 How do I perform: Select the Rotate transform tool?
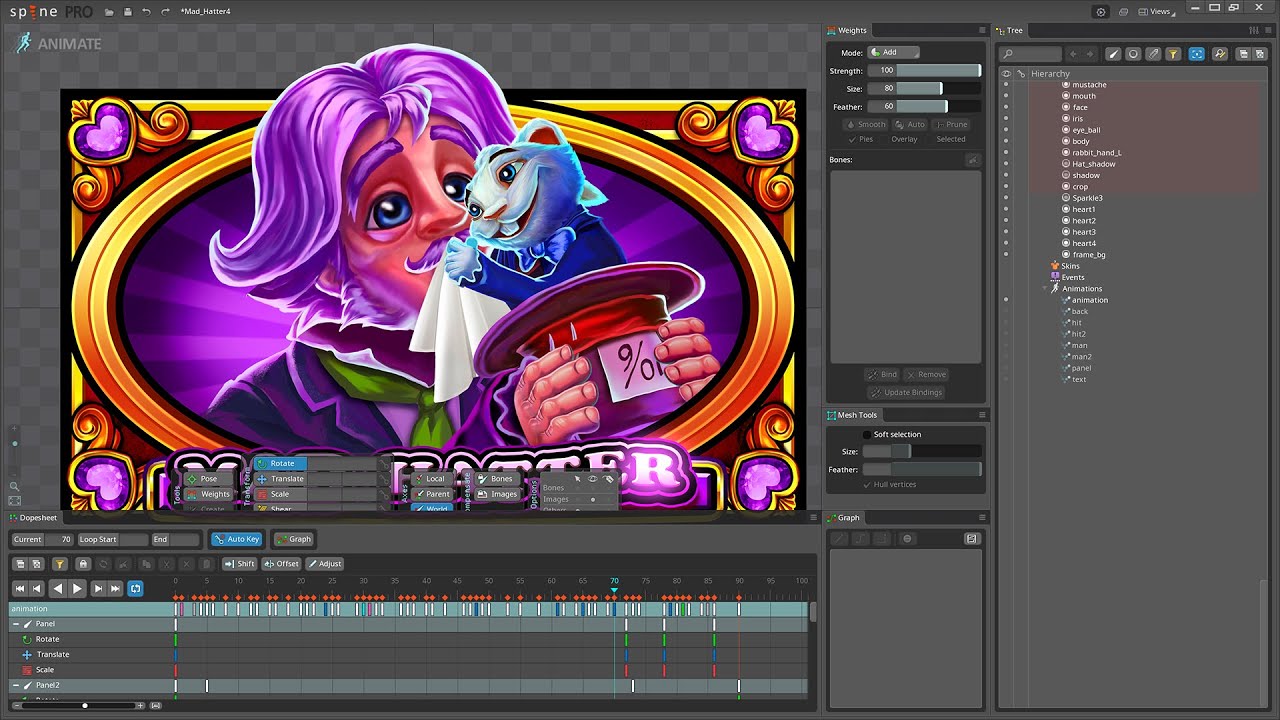pos(281,464)
